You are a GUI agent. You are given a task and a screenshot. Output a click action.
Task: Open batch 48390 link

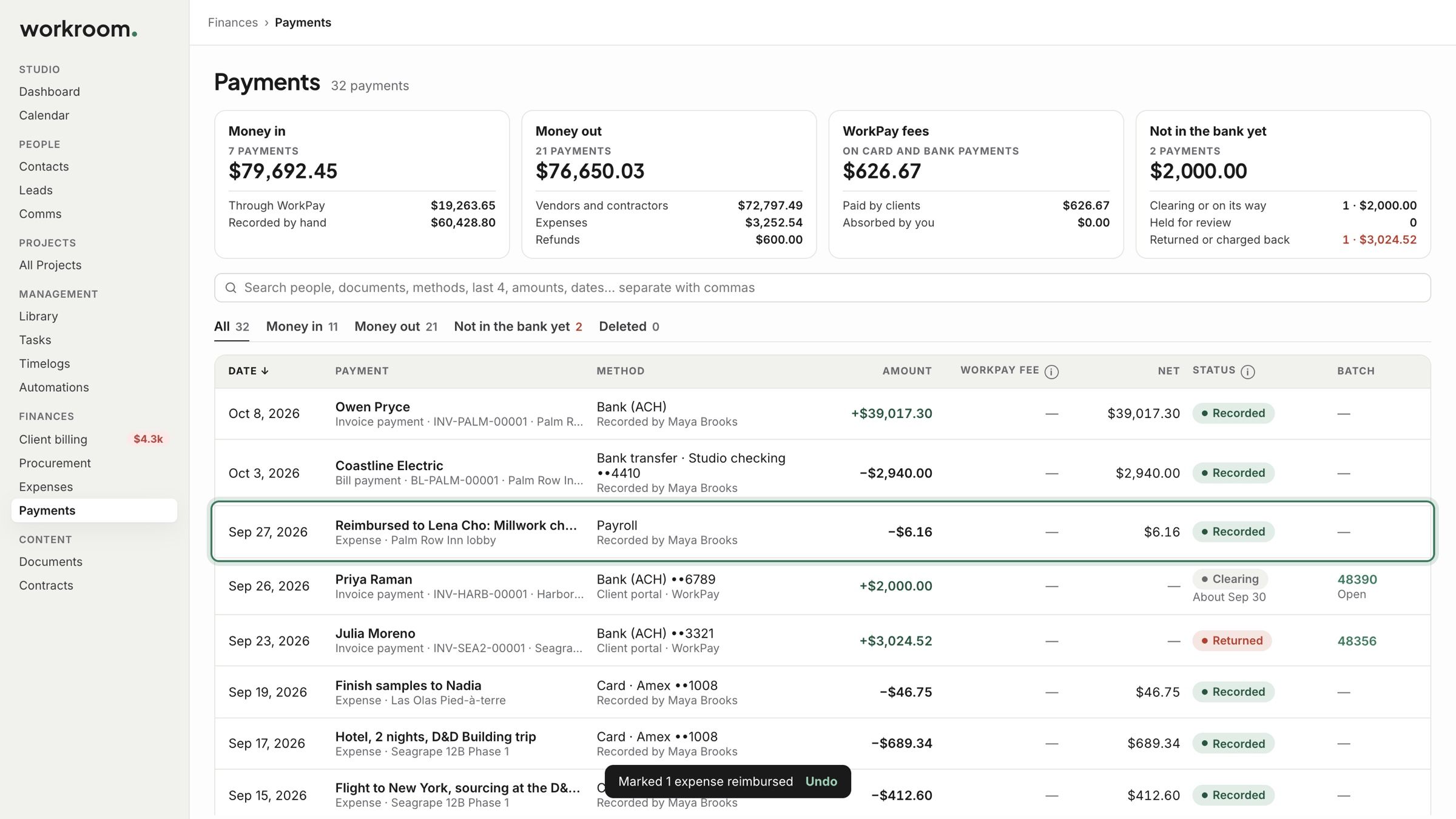click(1357, 579)
